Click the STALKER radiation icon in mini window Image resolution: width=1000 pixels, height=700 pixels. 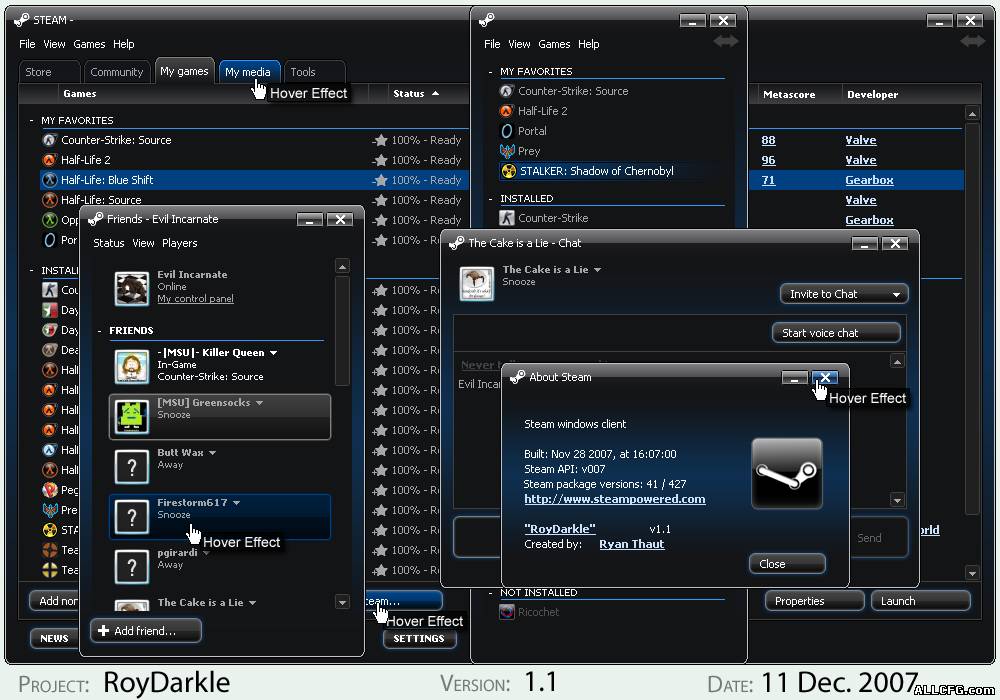coord(508,171)
